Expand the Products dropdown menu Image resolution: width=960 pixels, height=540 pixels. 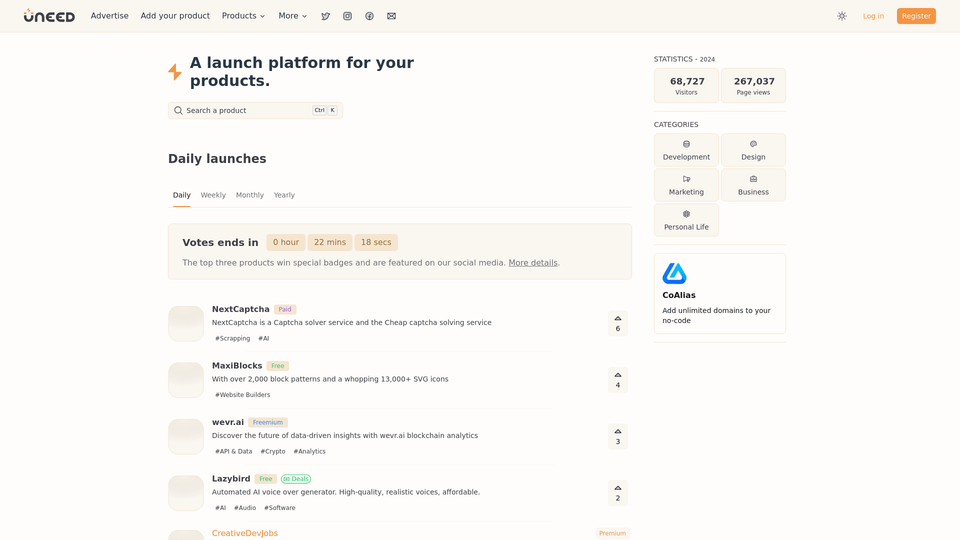click(243, 16)
